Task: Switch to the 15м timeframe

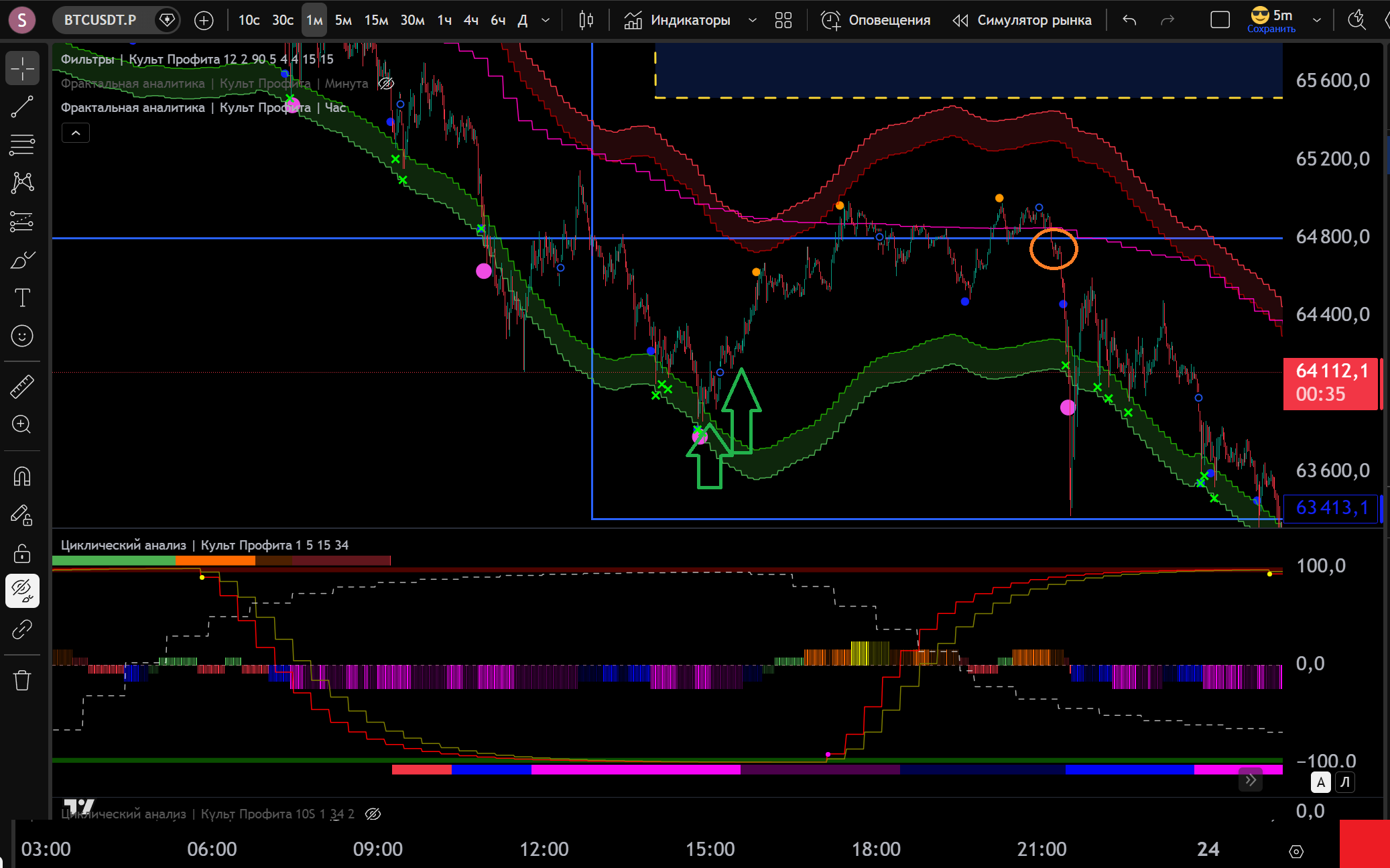Action: click(x=376, y=20)
